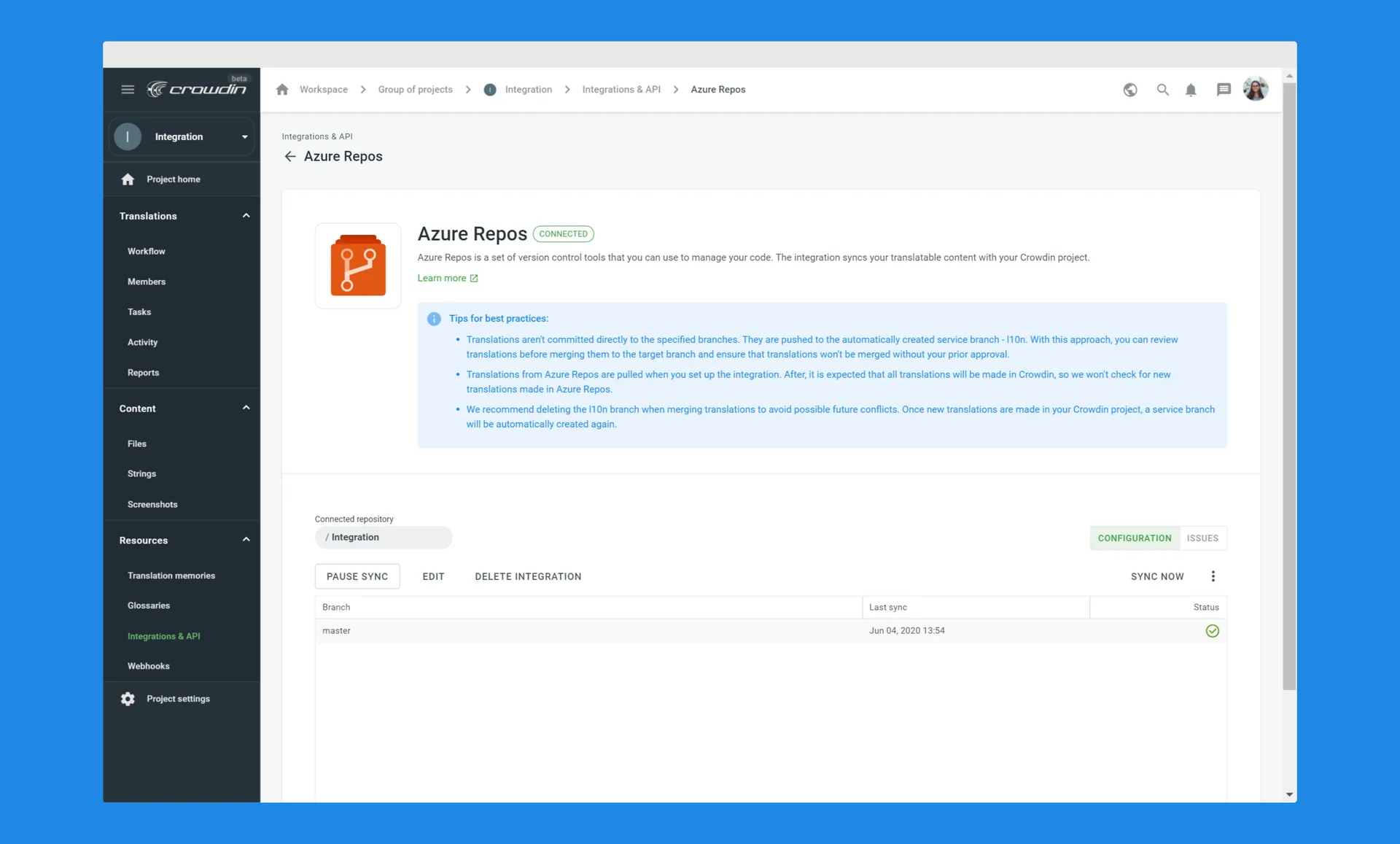Open Files in sidebar

point(137,444)
